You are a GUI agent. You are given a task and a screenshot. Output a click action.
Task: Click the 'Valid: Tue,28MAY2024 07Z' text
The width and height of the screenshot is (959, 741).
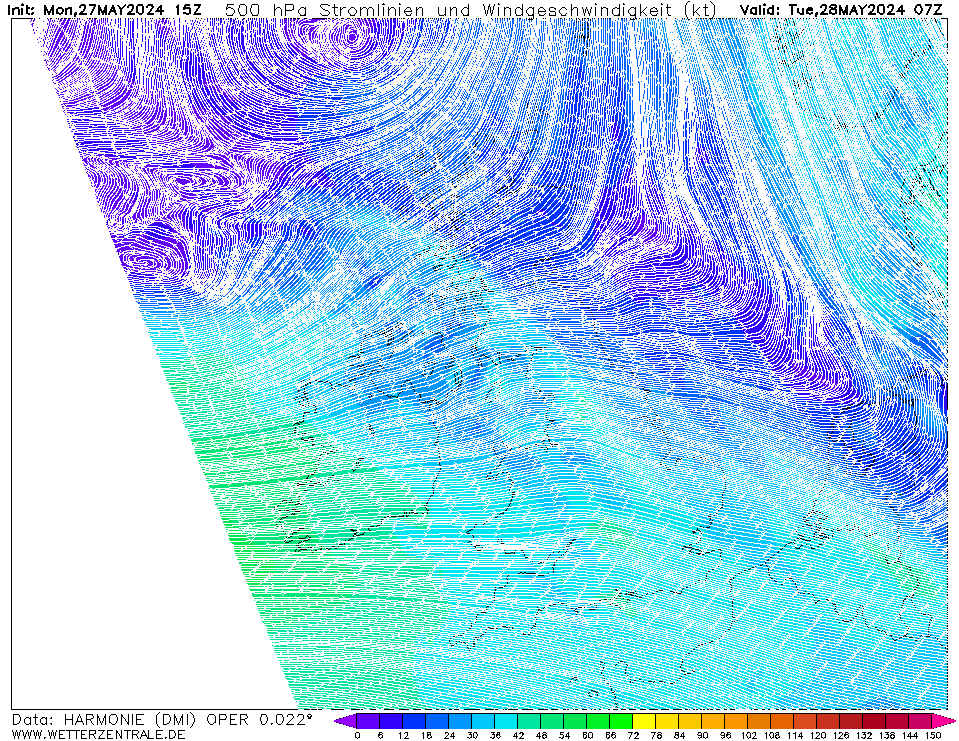pos(841,10)
